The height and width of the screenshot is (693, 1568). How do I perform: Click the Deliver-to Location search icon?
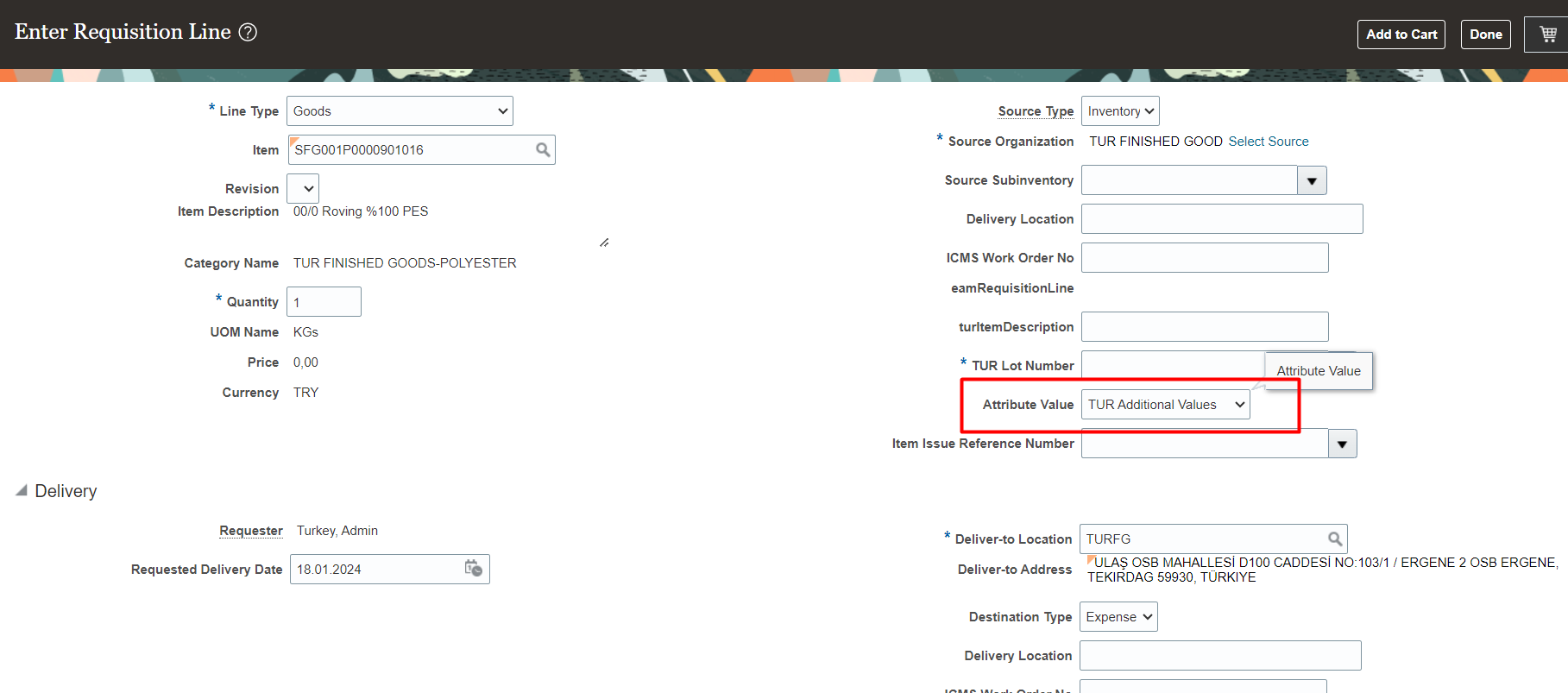click(x=1335, y=539)
